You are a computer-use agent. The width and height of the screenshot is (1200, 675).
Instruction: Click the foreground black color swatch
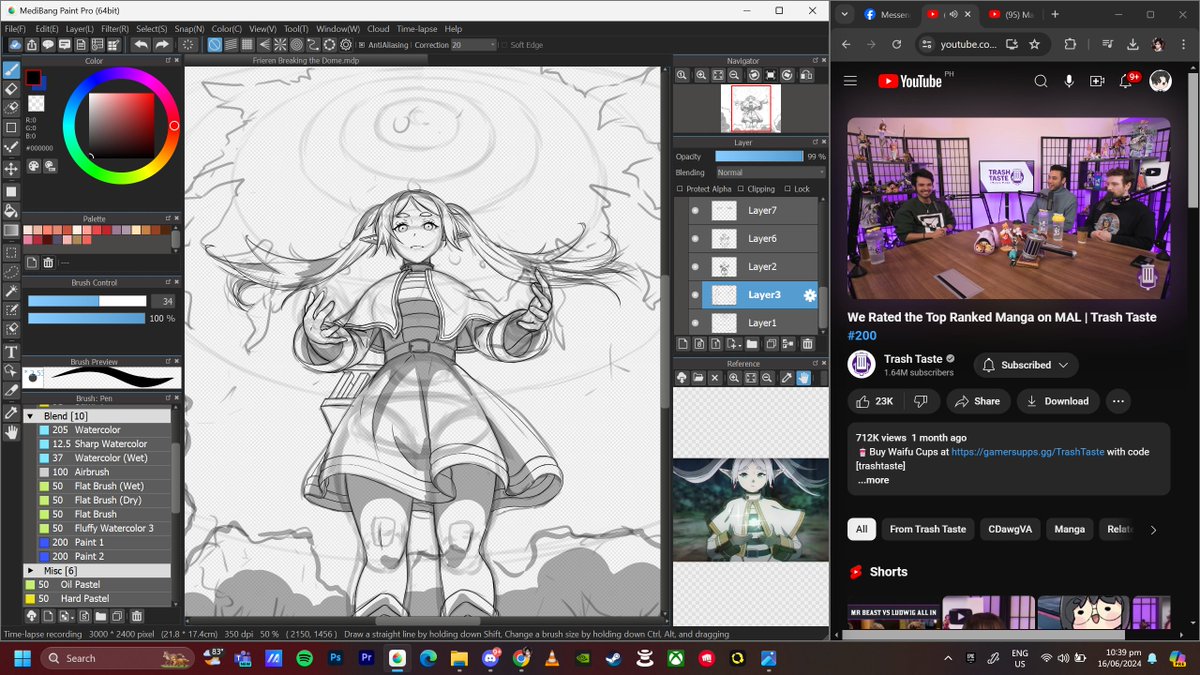pyautogui.click(x=33, y=77)
